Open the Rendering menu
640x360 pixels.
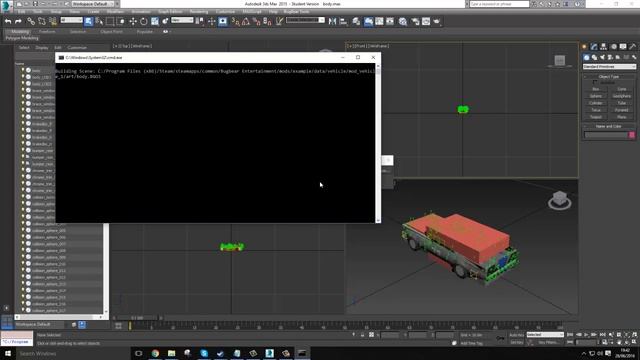[199, 12]
